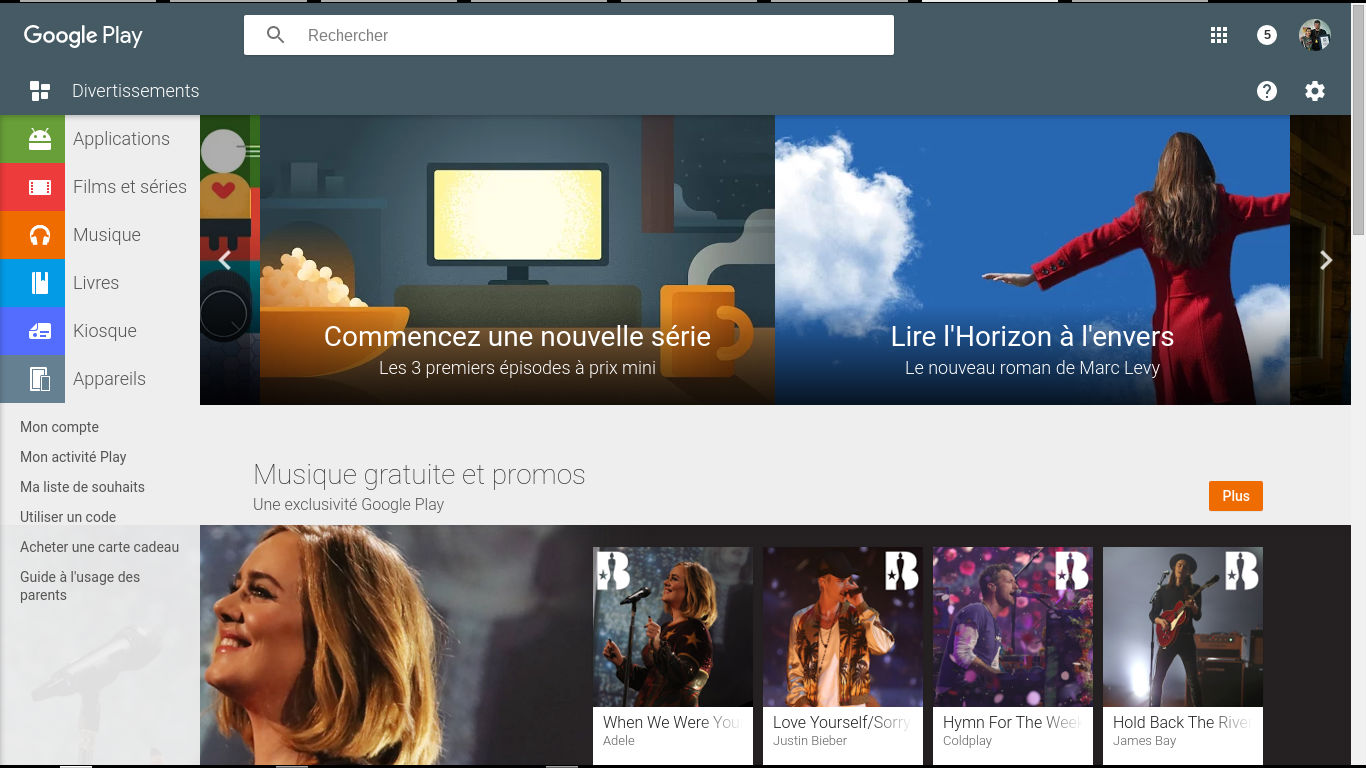Open the Applications section
Image resolution: width=1366 pixels, height=768 pixels.
click(121, 139)
